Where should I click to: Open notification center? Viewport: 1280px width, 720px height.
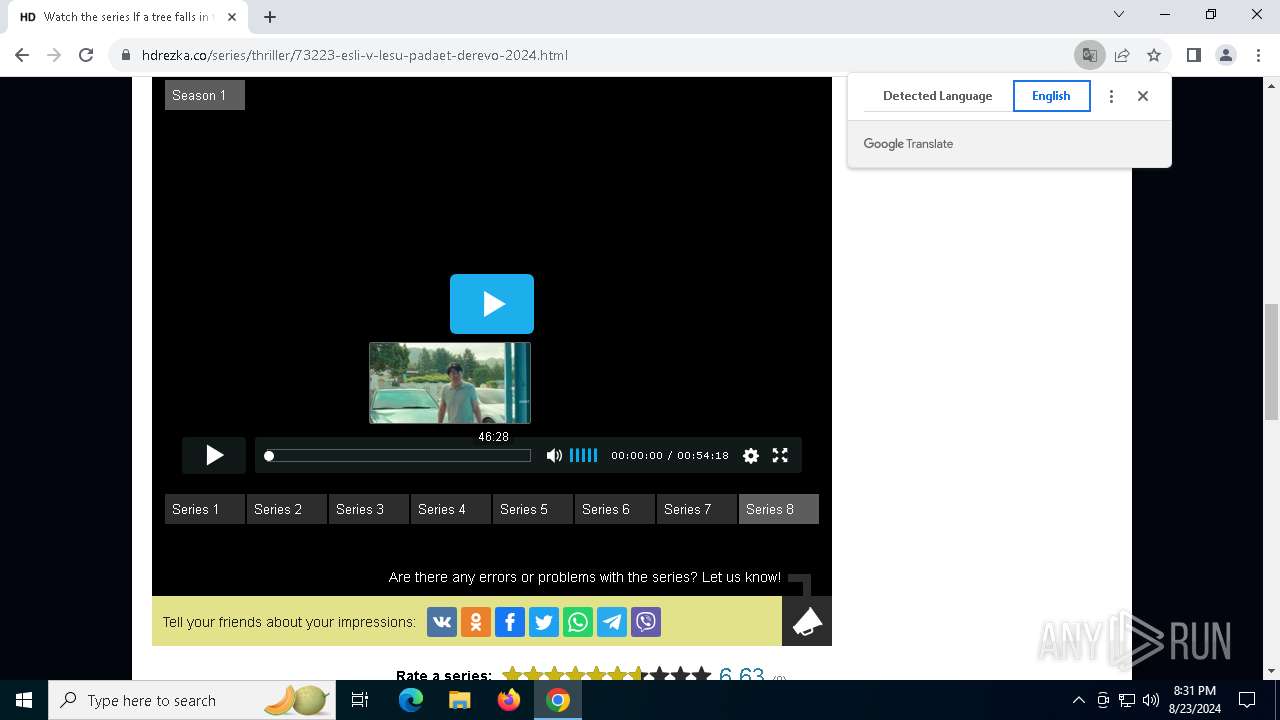pyautogui.click(x=1247, y=700)
